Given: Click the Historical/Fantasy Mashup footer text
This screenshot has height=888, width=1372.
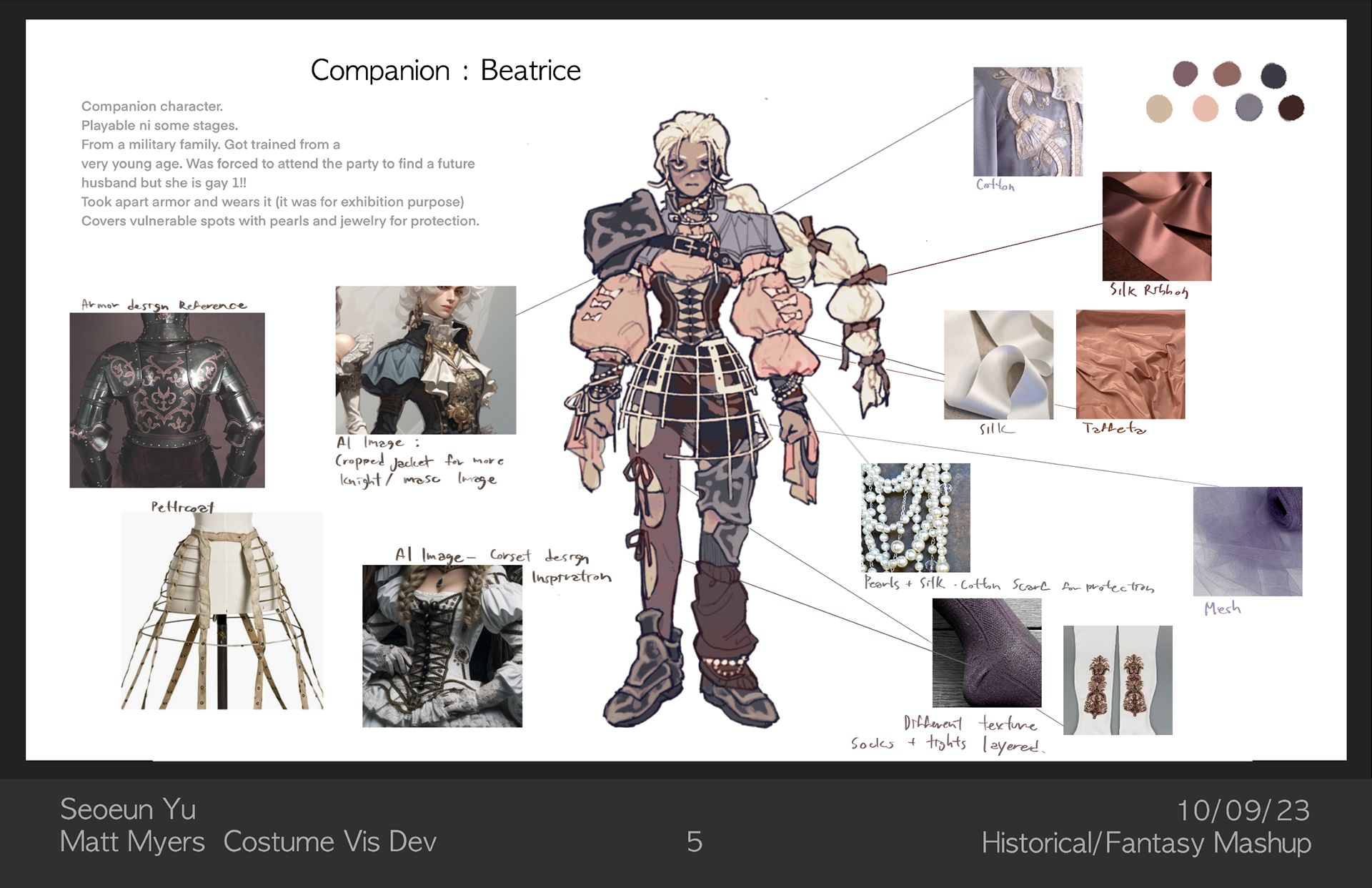Looking at the screenshot, I should point(1145,843).
